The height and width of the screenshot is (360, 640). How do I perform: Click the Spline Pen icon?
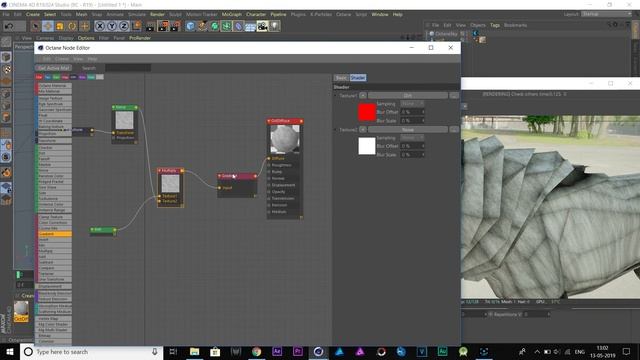coord(202,27)
